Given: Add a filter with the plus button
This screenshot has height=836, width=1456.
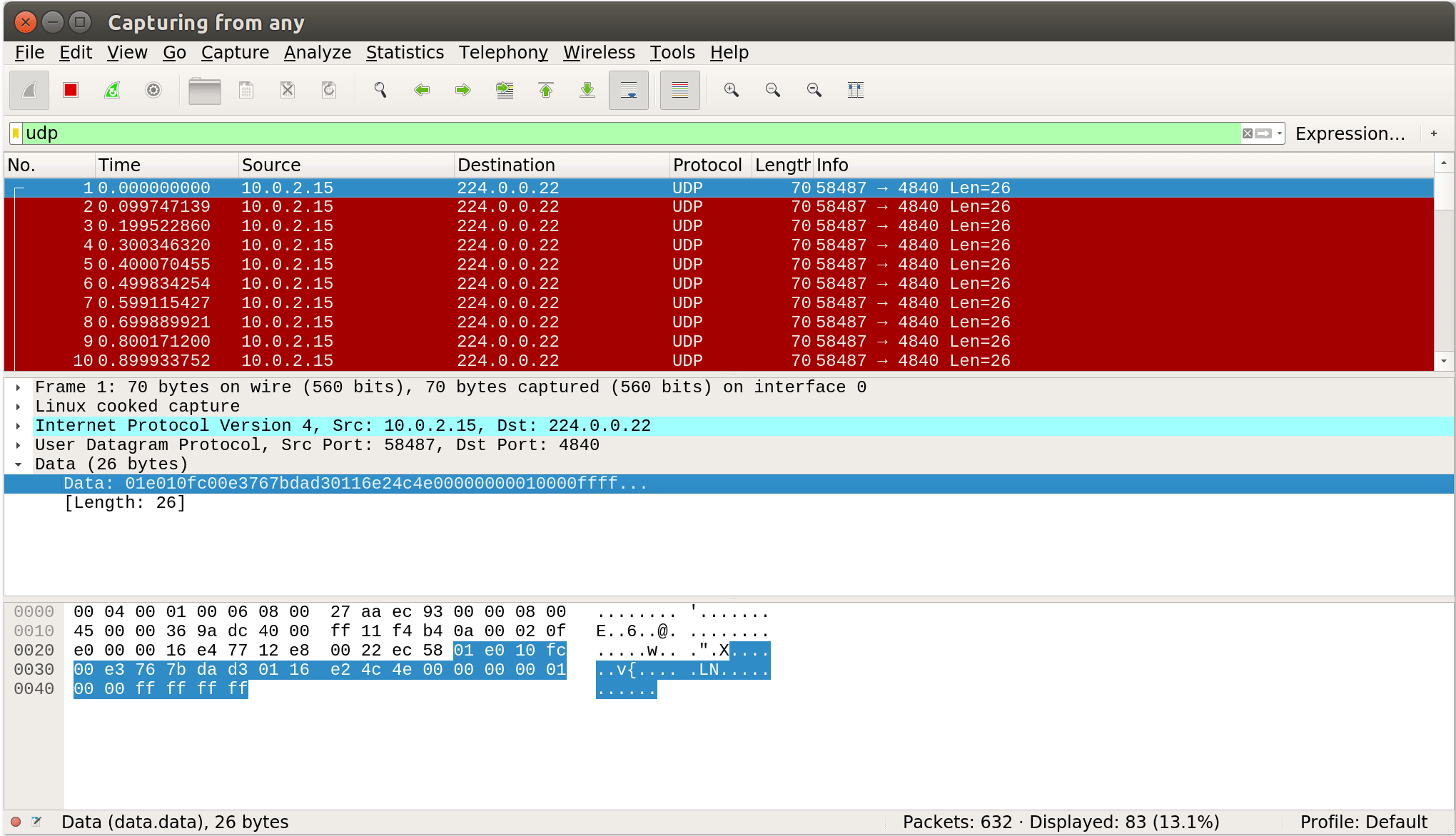Looking at the screenshot, I should [x=1434, y=133].
